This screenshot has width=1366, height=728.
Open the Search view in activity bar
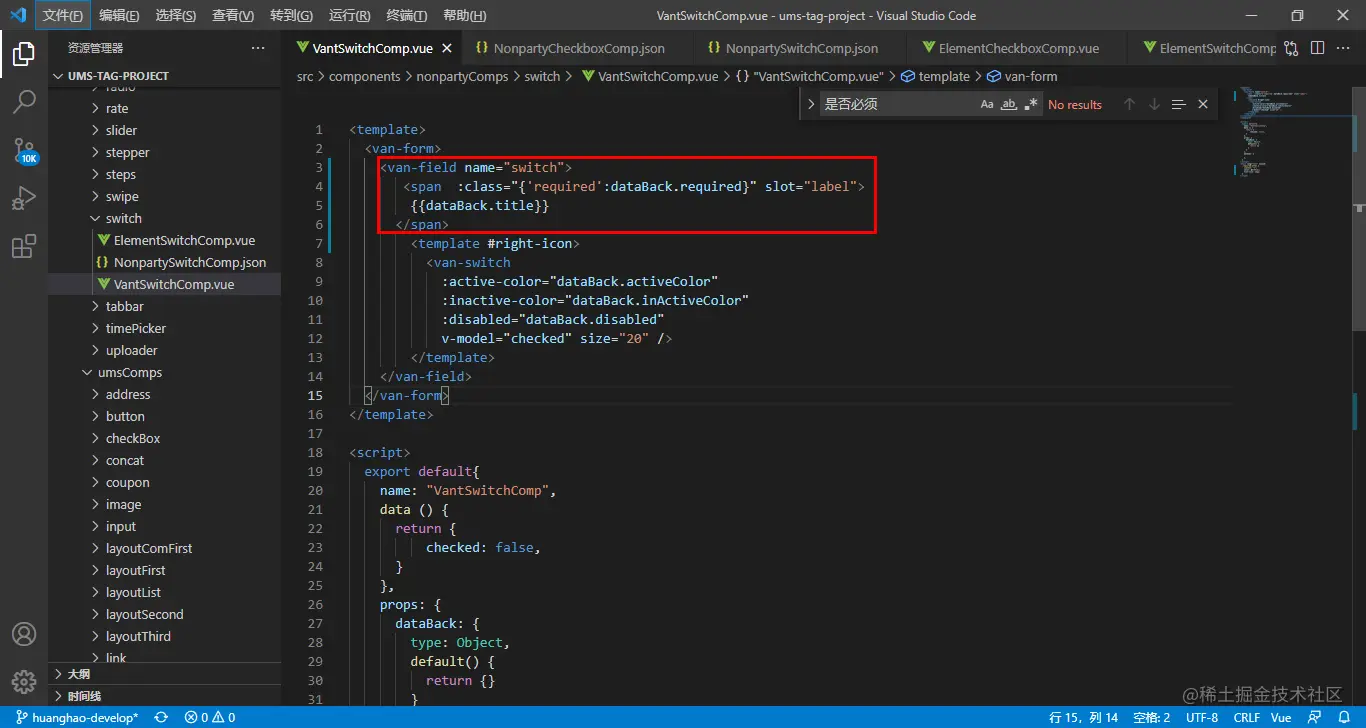(x=24, y=101)
